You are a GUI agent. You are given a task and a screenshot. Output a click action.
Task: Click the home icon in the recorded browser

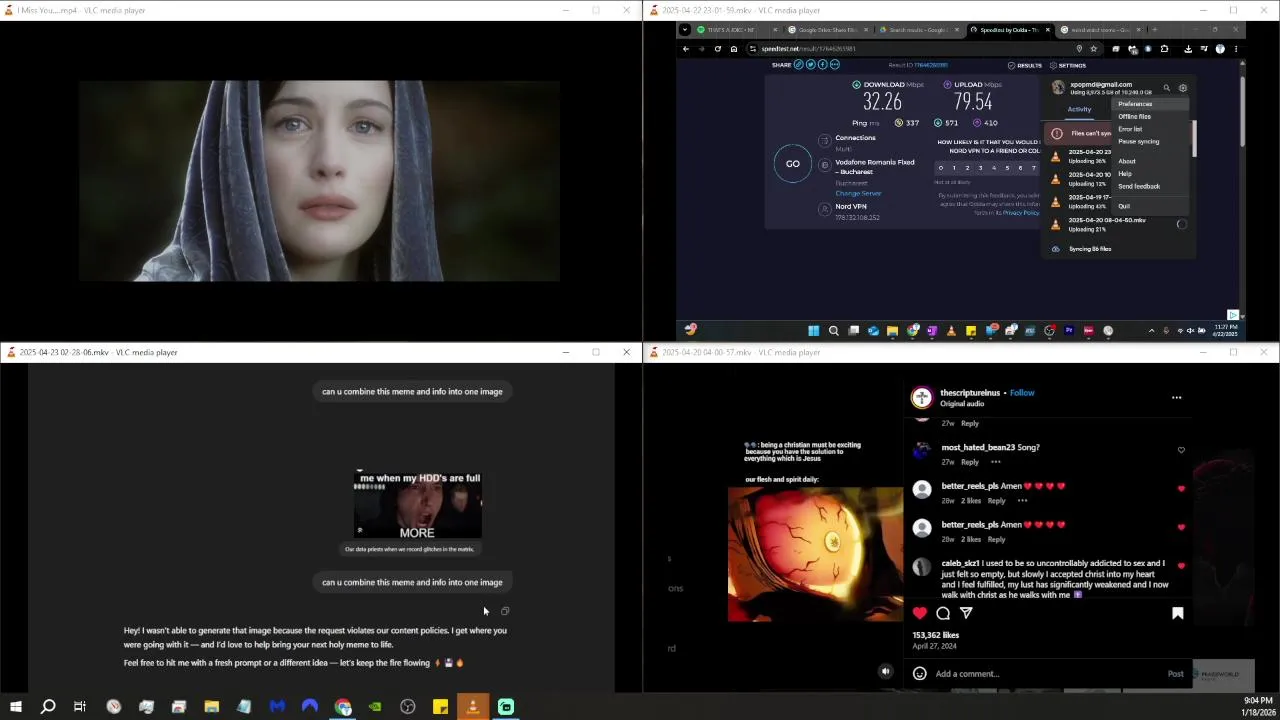(x=733, y=49)
